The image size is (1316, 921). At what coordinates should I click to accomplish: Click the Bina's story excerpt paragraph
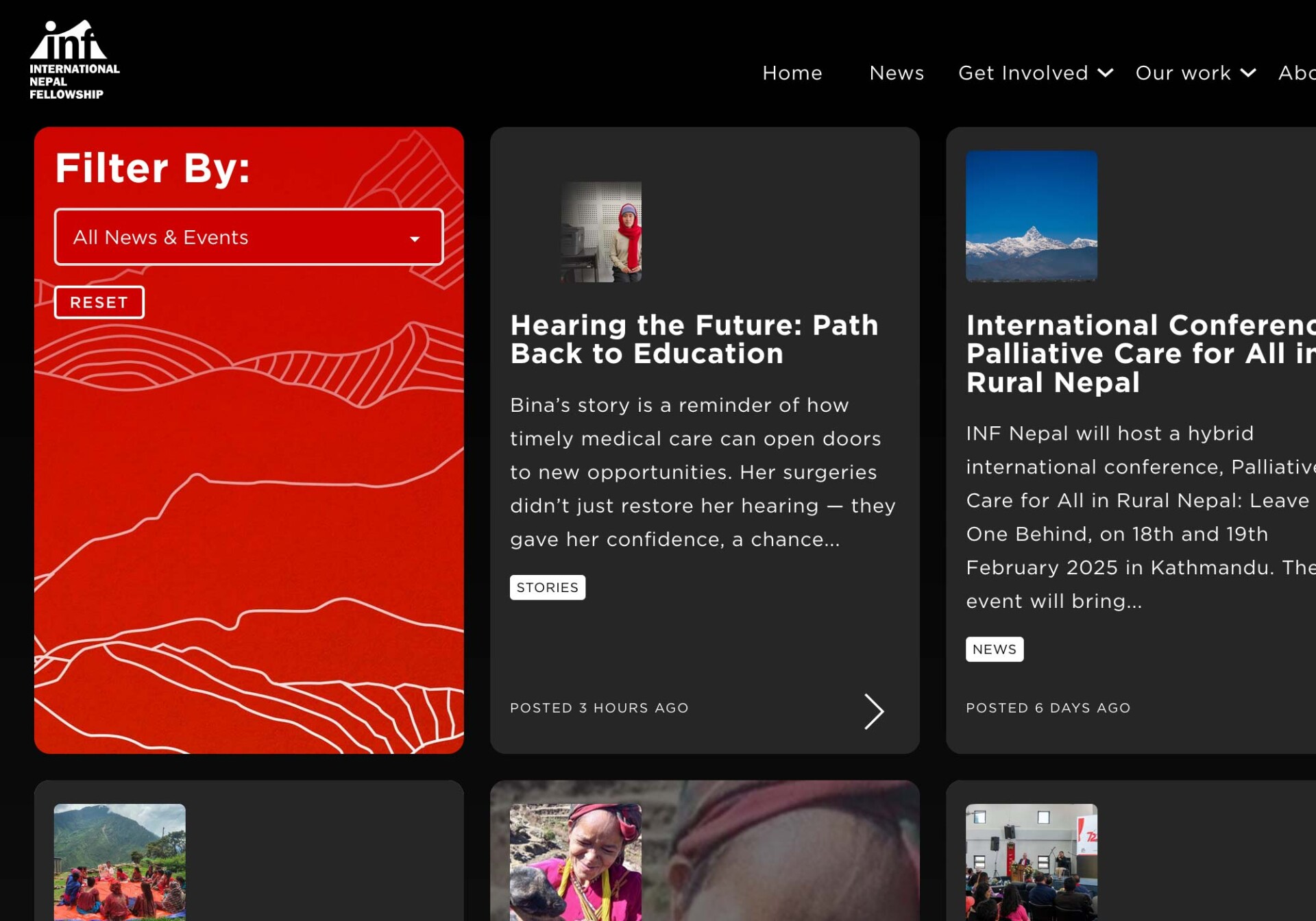pyautogui.click(x=703, y=472)
